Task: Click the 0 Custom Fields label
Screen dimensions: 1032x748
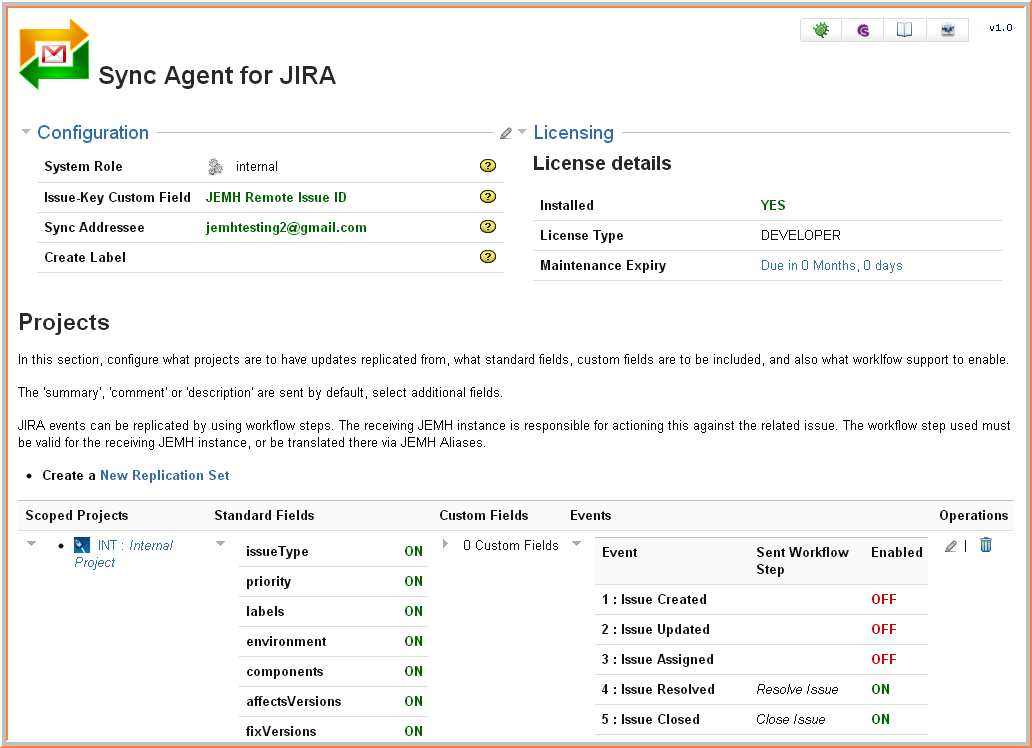Action: click(x=511, y=545)
